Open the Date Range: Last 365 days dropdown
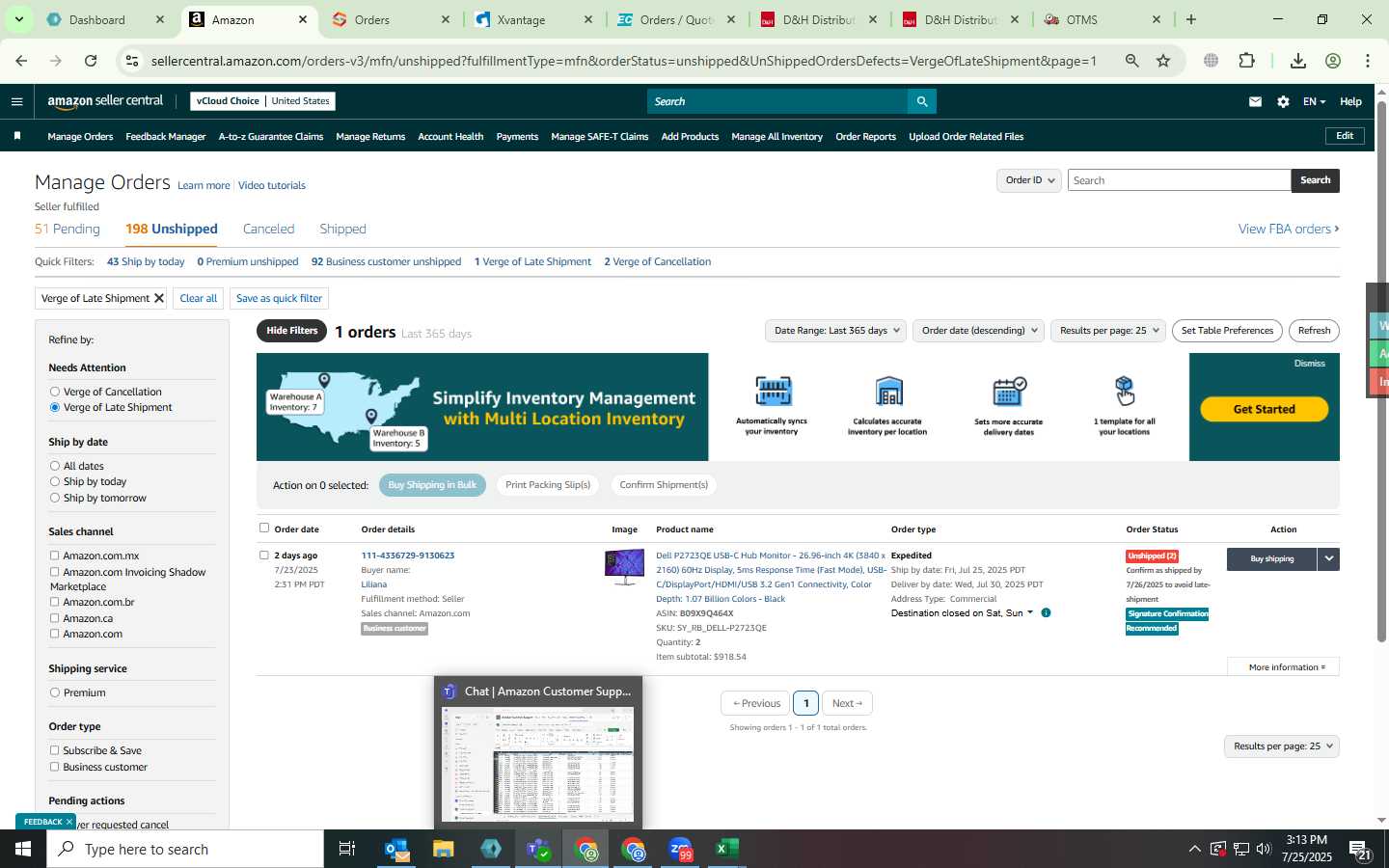The height and width of the screenshot is (868, 1389). click(835, 331)
